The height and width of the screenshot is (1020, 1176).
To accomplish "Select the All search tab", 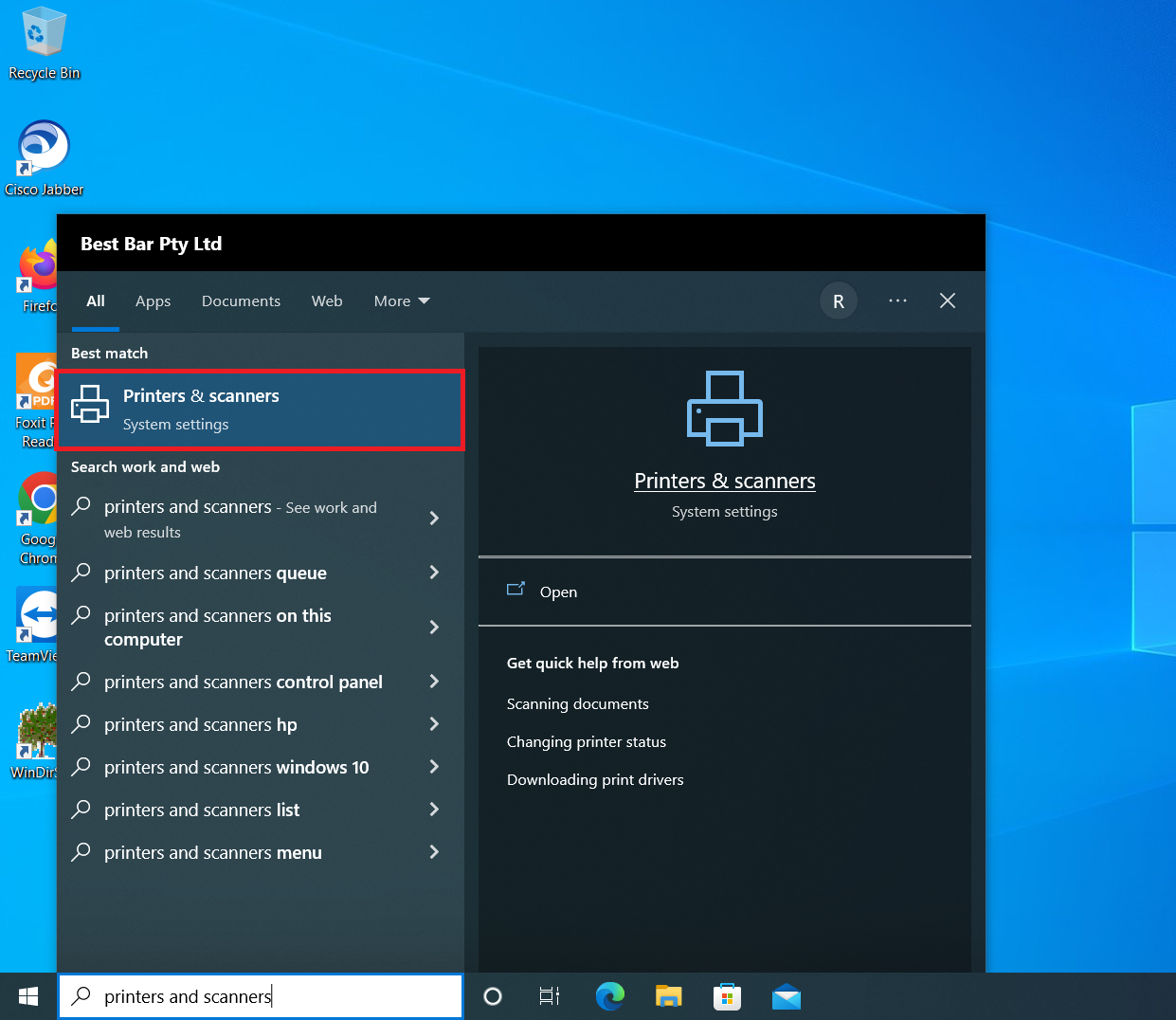I will point(96,301).
